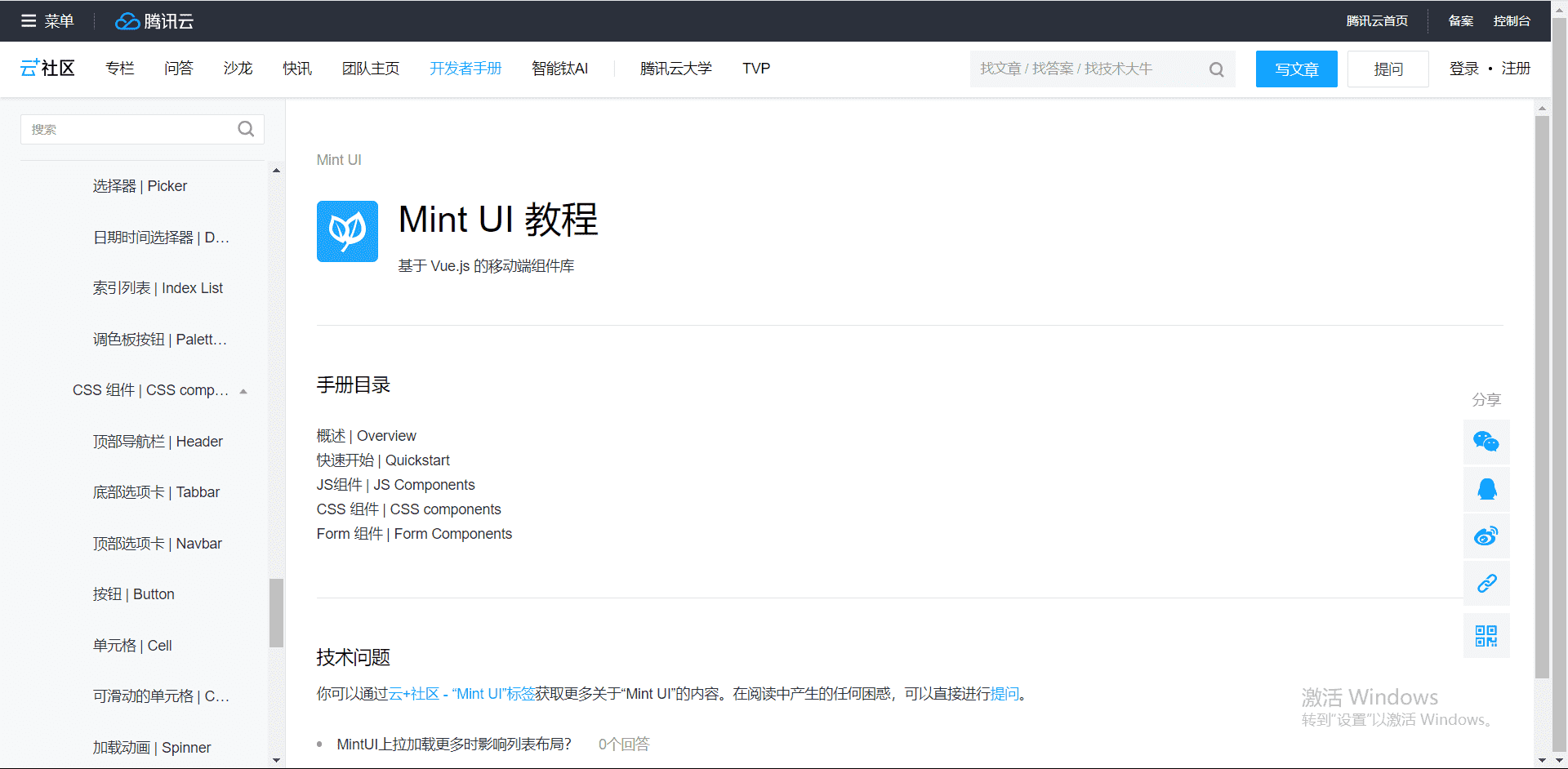The height and width of the screenshot is (769, 1568).
Task: Open the TVP menu item
Action: (x=755, y=69)
